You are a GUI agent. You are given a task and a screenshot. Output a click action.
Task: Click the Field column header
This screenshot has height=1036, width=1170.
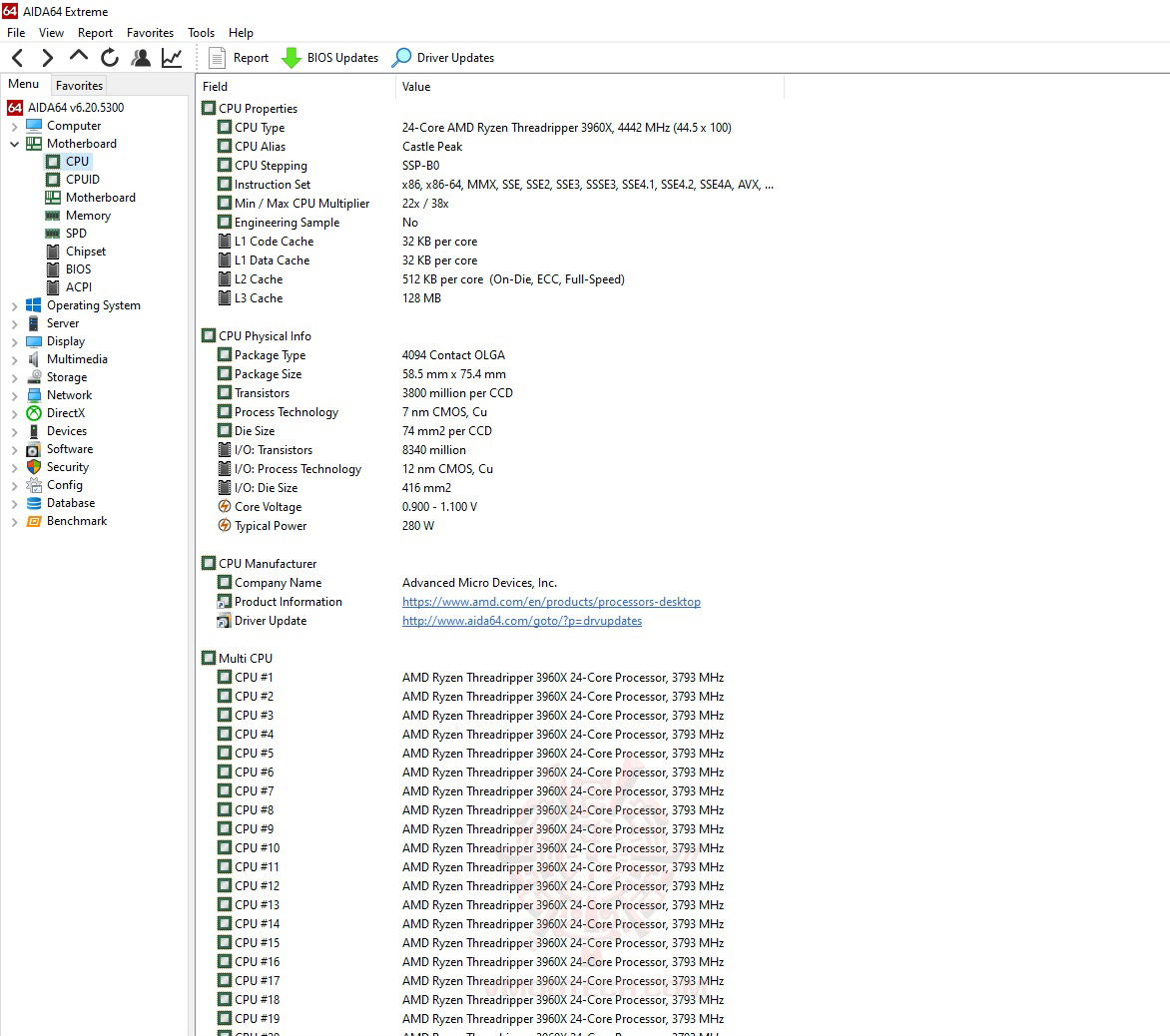[x=295, y=87]
